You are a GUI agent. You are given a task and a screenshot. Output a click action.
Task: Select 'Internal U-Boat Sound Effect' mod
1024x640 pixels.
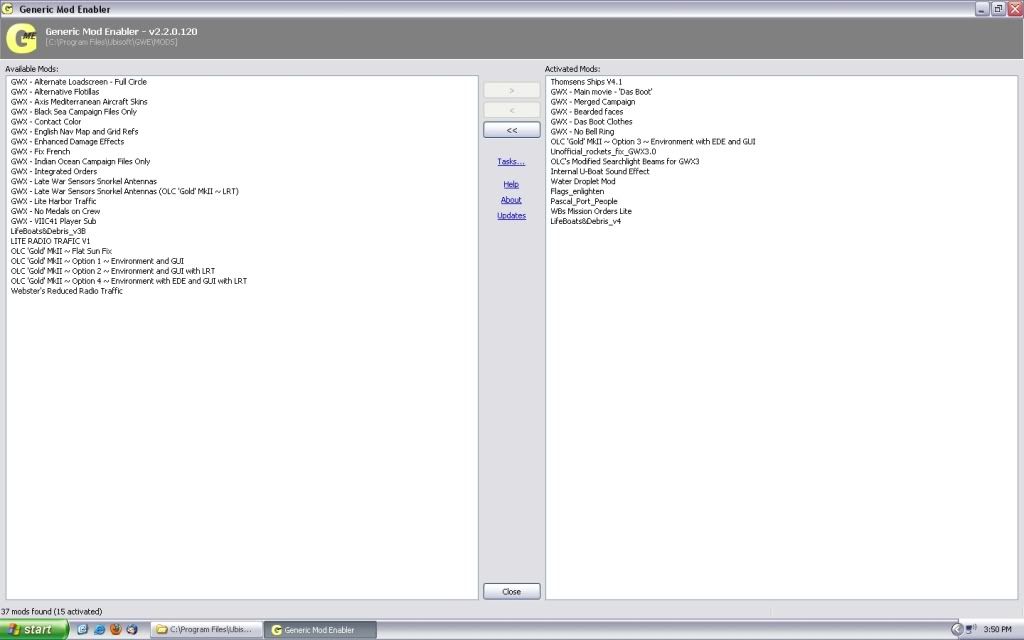(600, 171)
